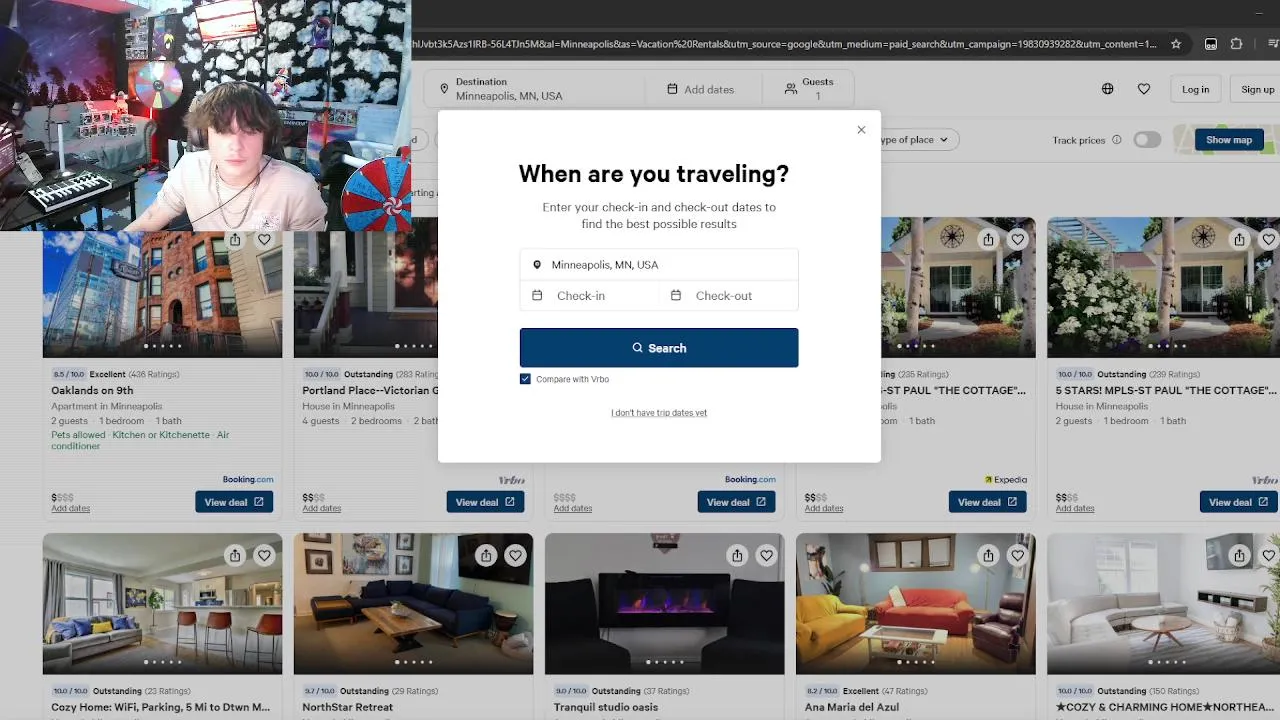Click the Track prices info icon
This screenshot has width=1280, height=720.
point(1117,140)
